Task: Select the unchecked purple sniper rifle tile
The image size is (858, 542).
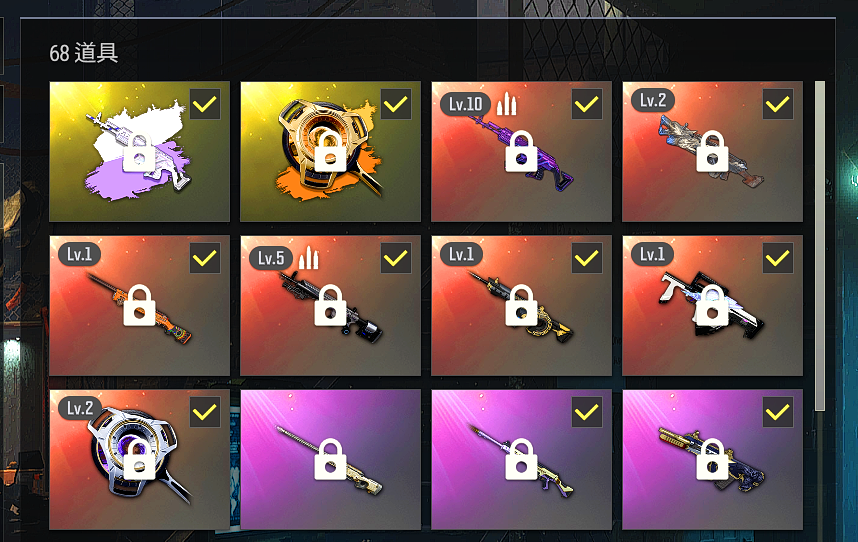Action: (x=331, y=459)
